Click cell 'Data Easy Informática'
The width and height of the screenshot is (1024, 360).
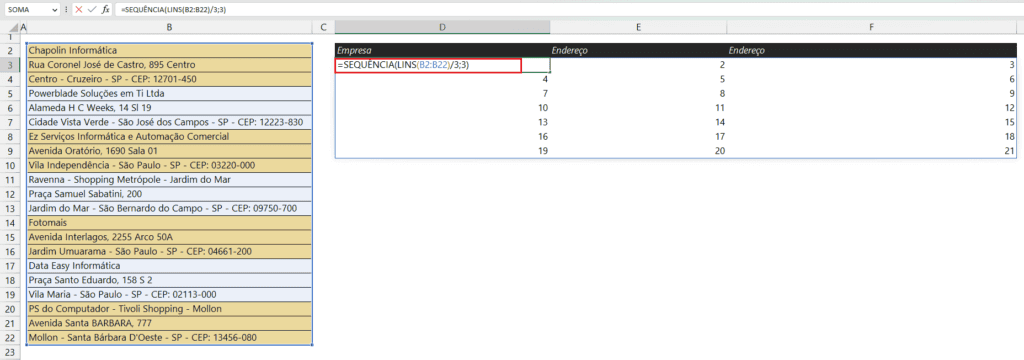point(169,266)
